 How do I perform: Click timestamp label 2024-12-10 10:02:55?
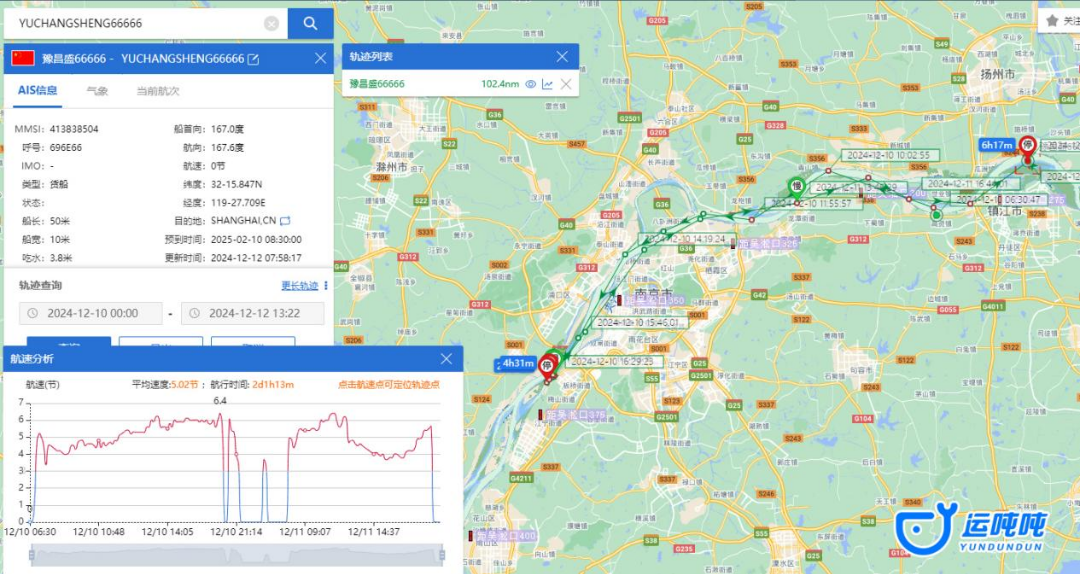click(889, 156)
